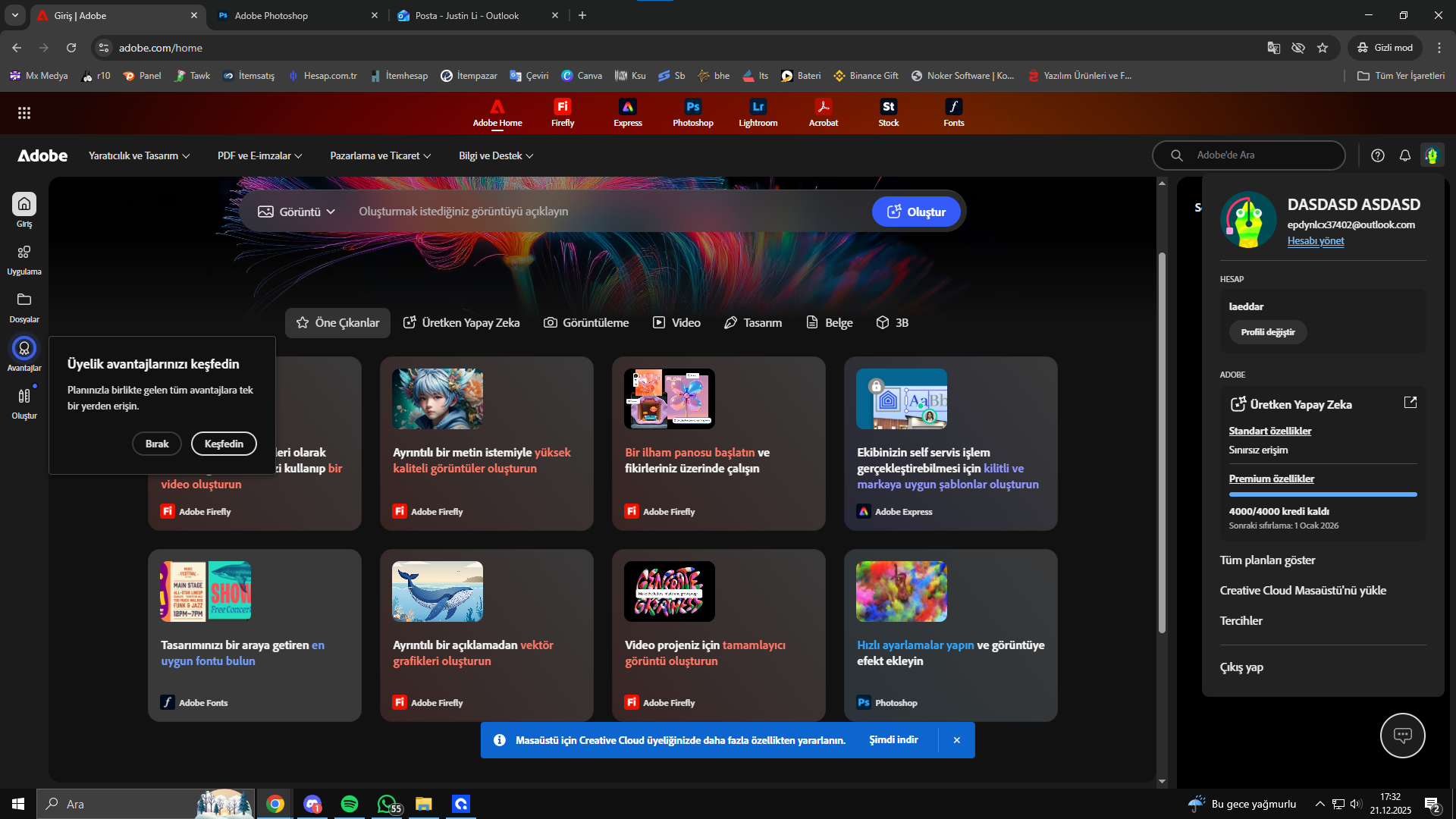Expand Pazarlama ve Ticaret menu

(x=381, y=156)
